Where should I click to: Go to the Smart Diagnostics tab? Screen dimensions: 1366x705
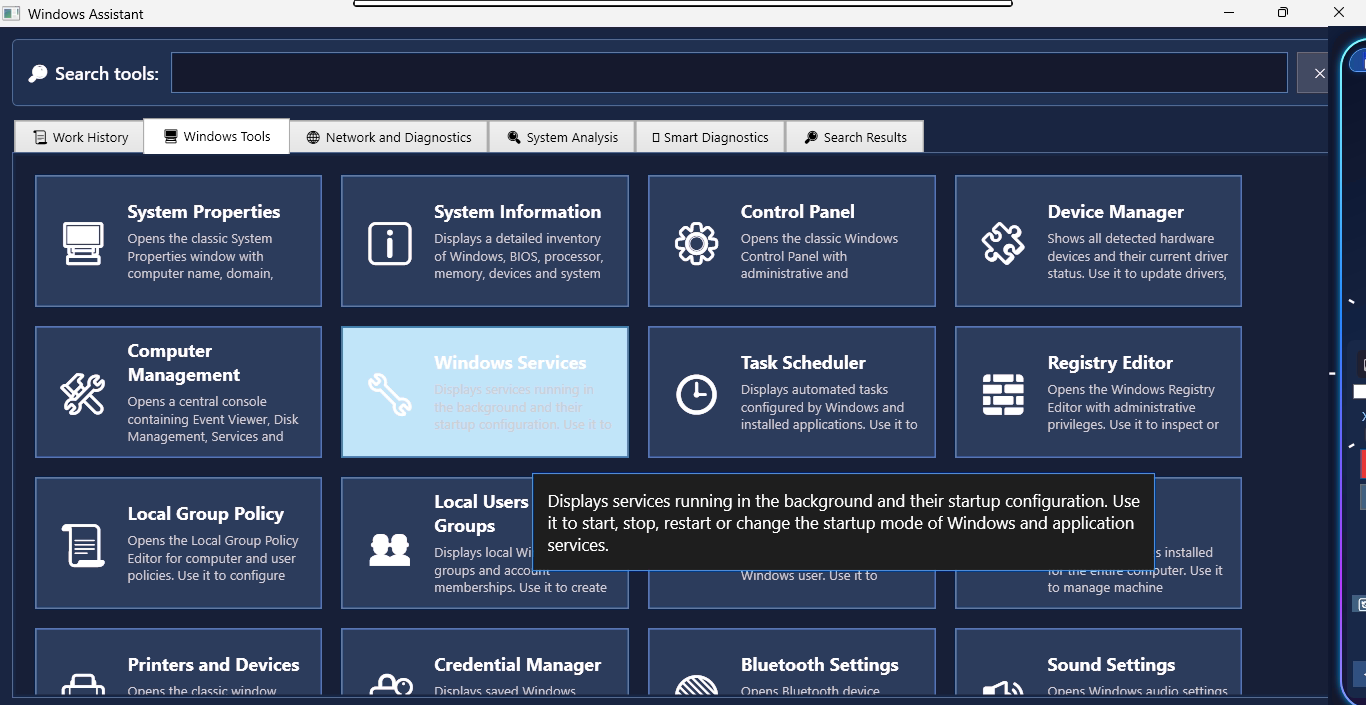point(710,137)
